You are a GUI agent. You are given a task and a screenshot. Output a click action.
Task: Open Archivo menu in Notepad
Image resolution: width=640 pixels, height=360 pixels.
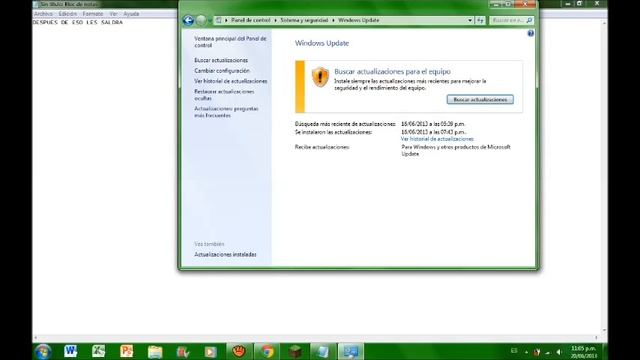click(43, 14)
